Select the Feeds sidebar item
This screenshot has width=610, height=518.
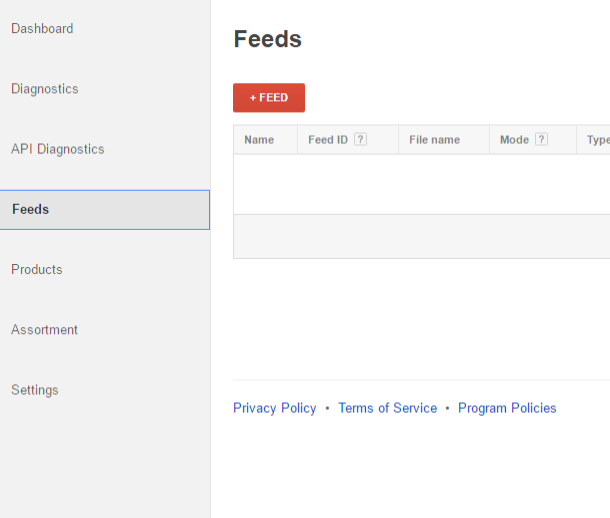(x=31, y=210)
